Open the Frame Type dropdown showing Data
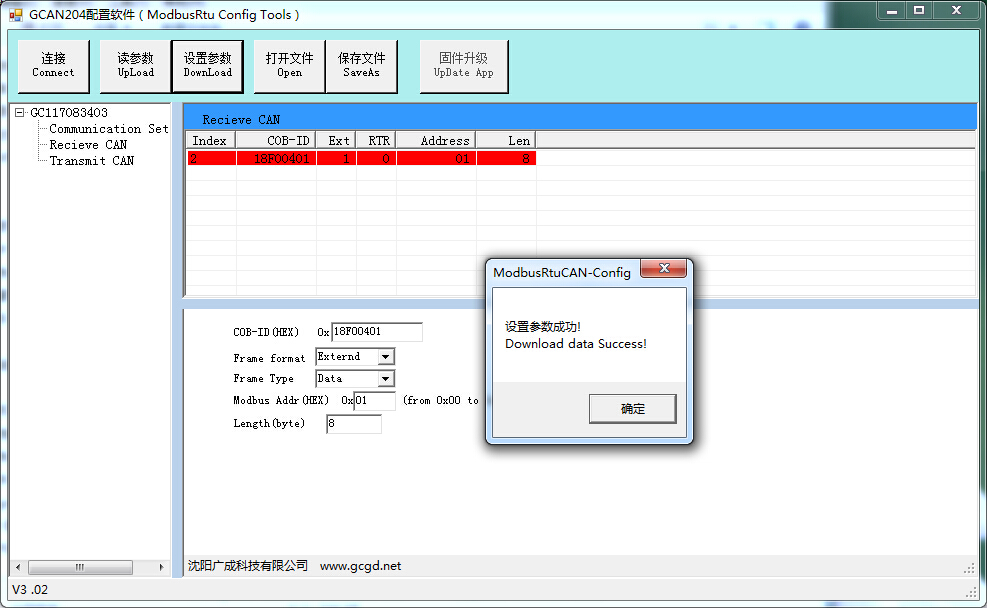 tap(386, 378)
